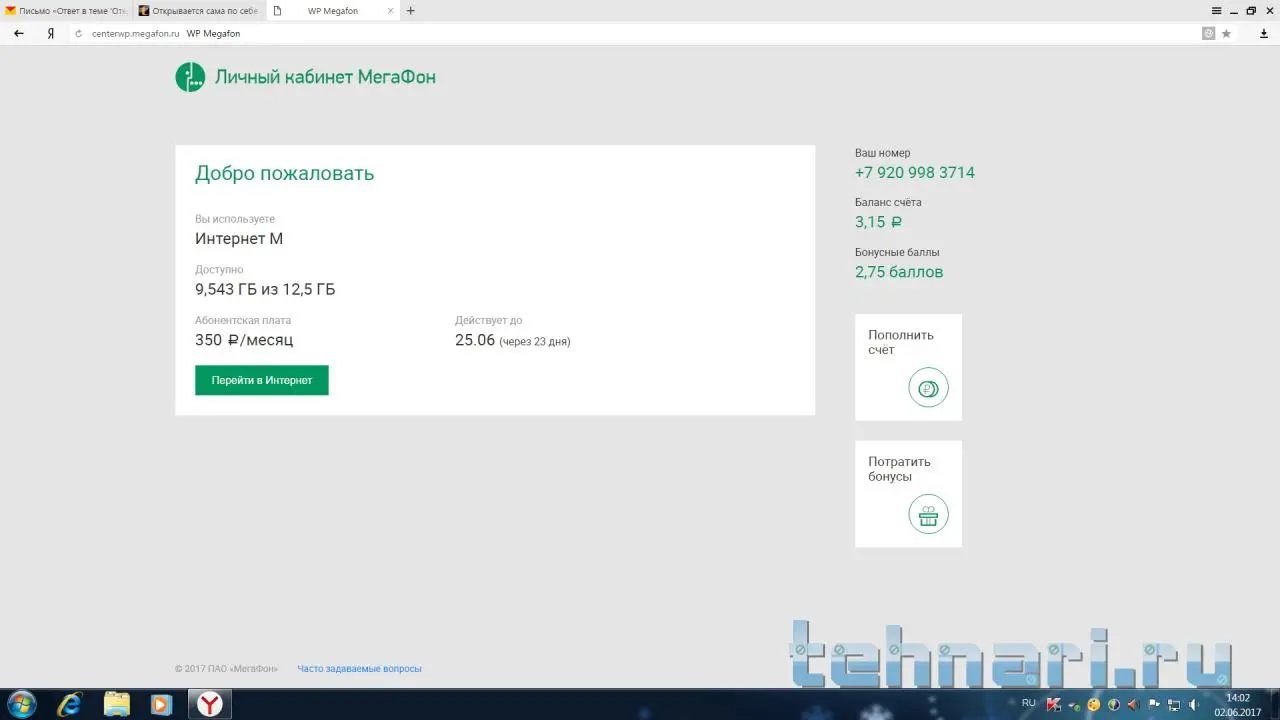
Task: Close the WP Megafon tab
Action: pos(390,11)
